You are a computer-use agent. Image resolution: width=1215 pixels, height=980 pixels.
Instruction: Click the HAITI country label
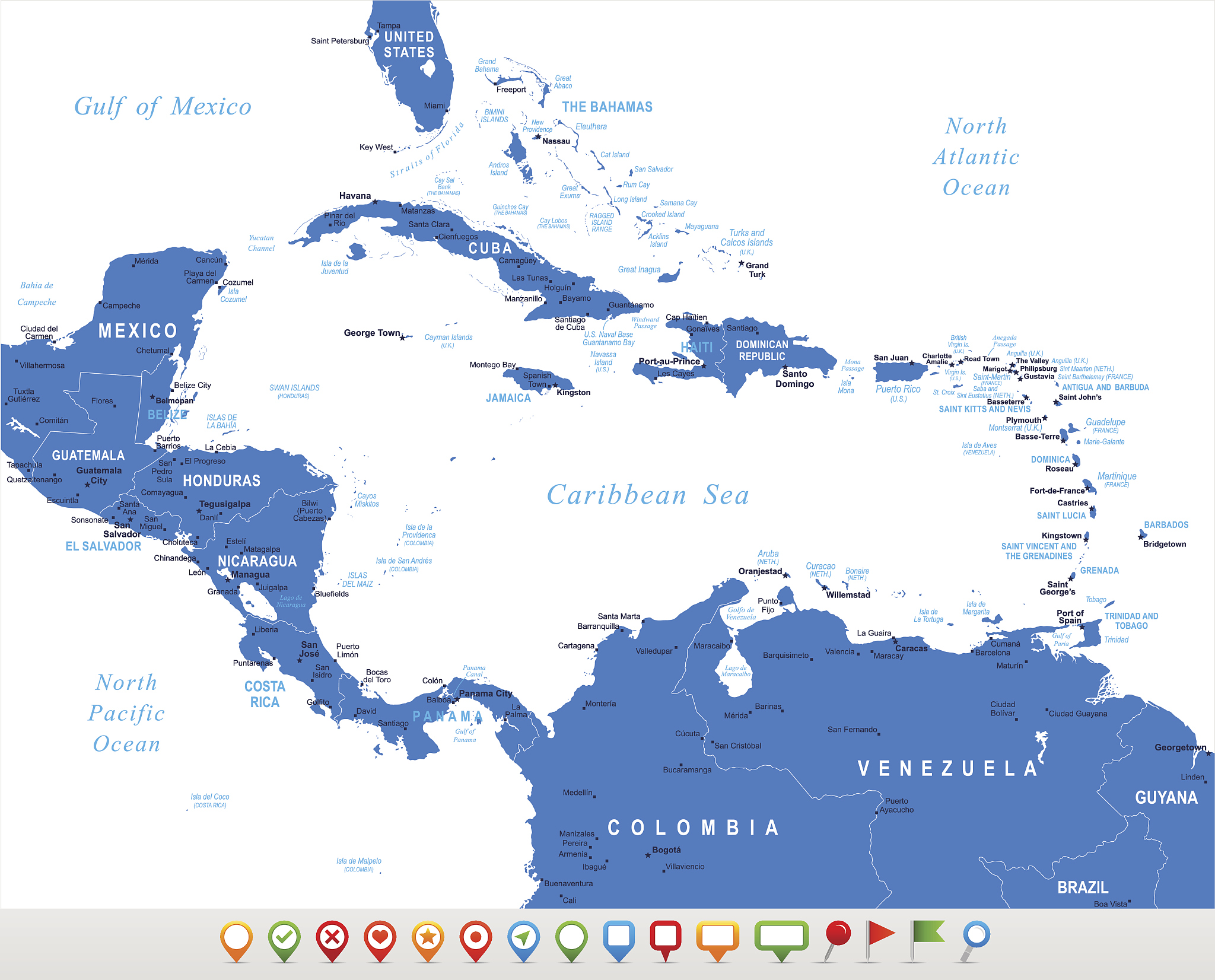coord(696,348)
